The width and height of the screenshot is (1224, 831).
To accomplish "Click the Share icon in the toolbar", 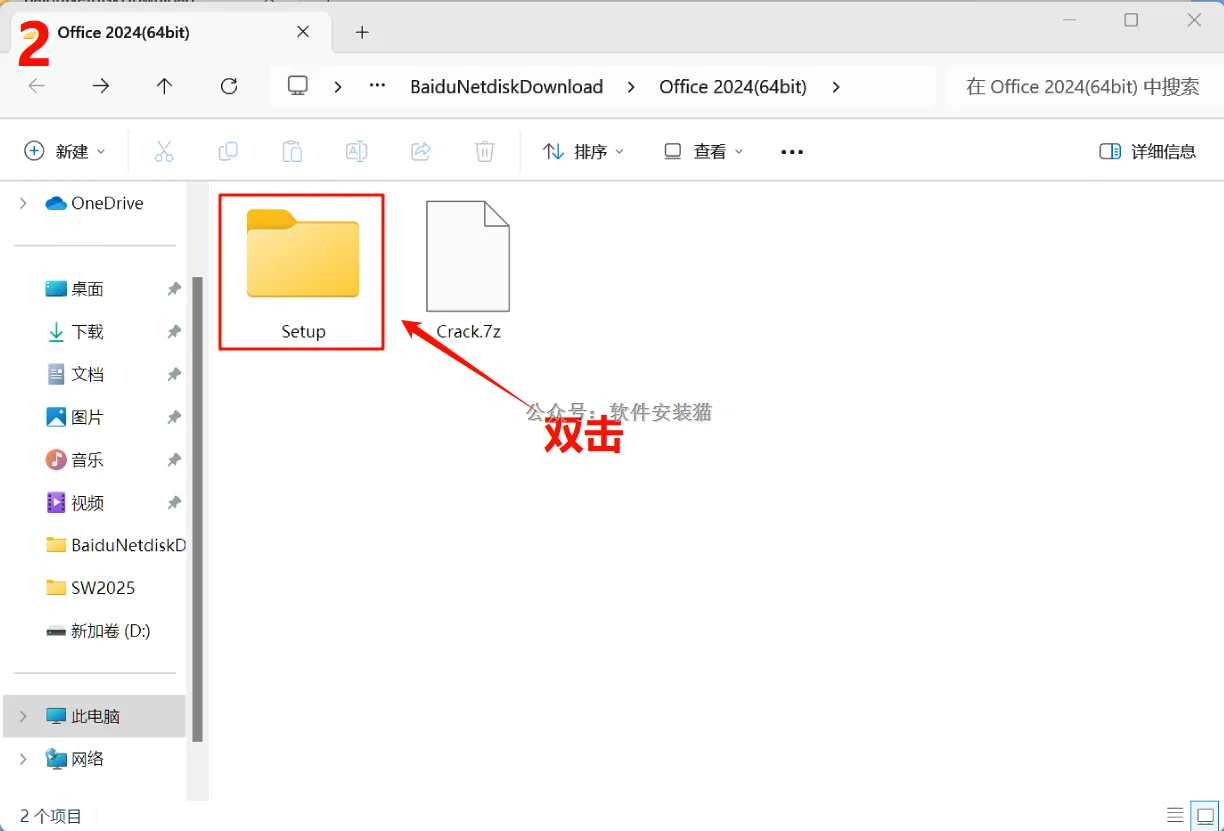I will pyautogui.click(x=420, y=151).
